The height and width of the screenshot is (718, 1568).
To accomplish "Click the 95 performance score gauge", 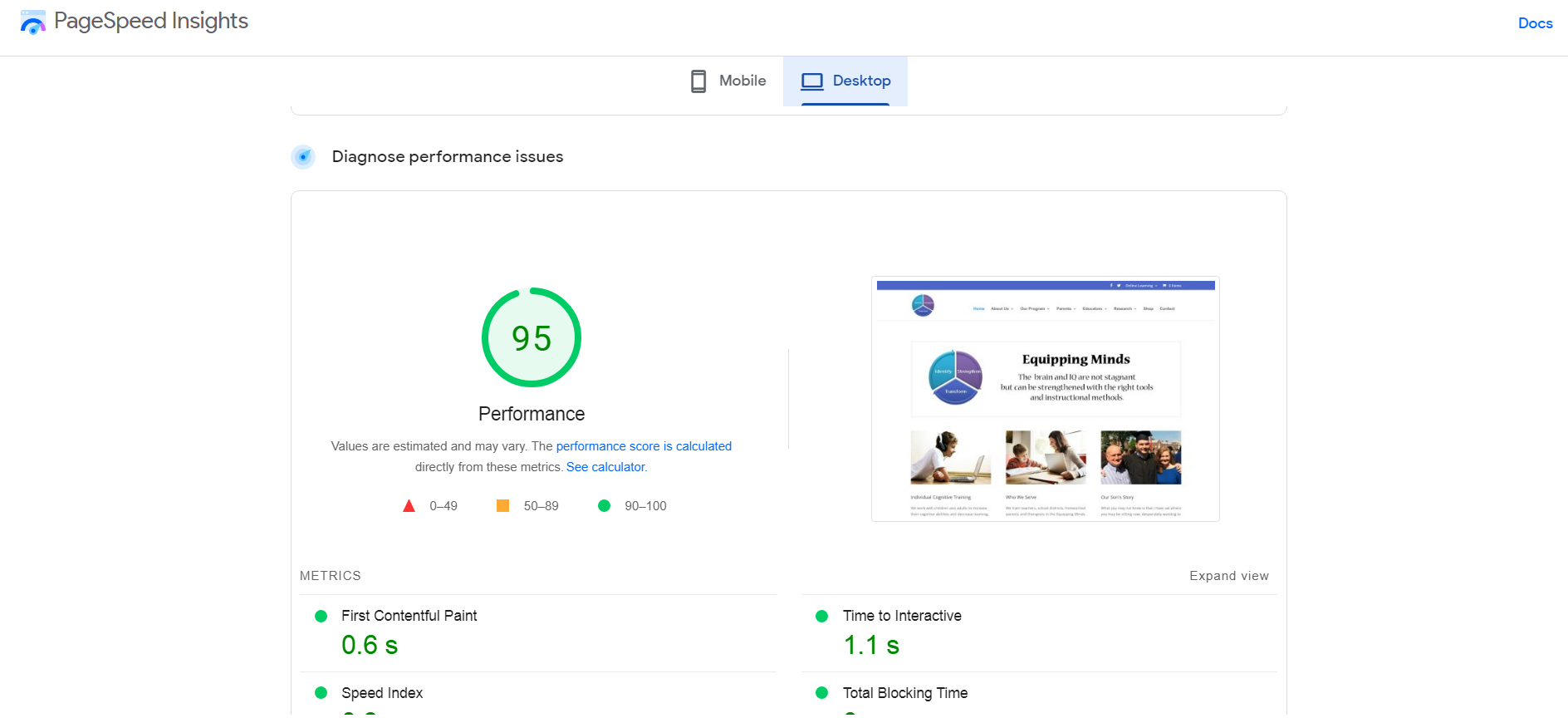I will pyautogui.click(x=532, y=337).
